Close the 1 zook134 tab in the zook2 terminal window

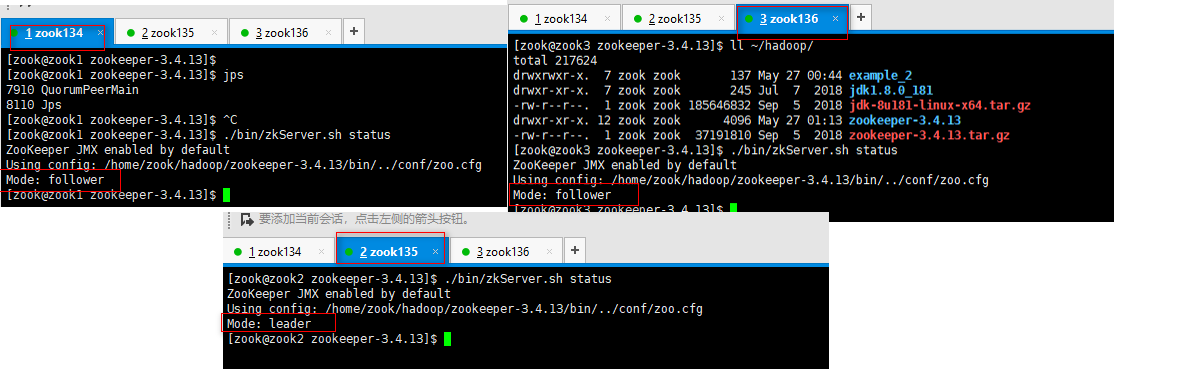click(x=321, y=252)
